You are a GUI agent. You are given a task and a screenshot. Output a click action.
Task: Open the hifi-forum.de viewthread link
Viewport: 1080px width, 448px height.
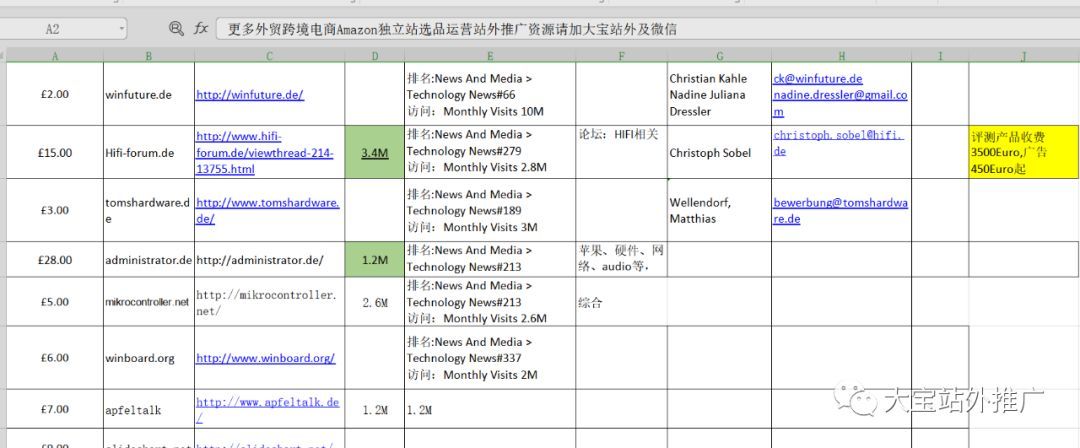point(264,152)
